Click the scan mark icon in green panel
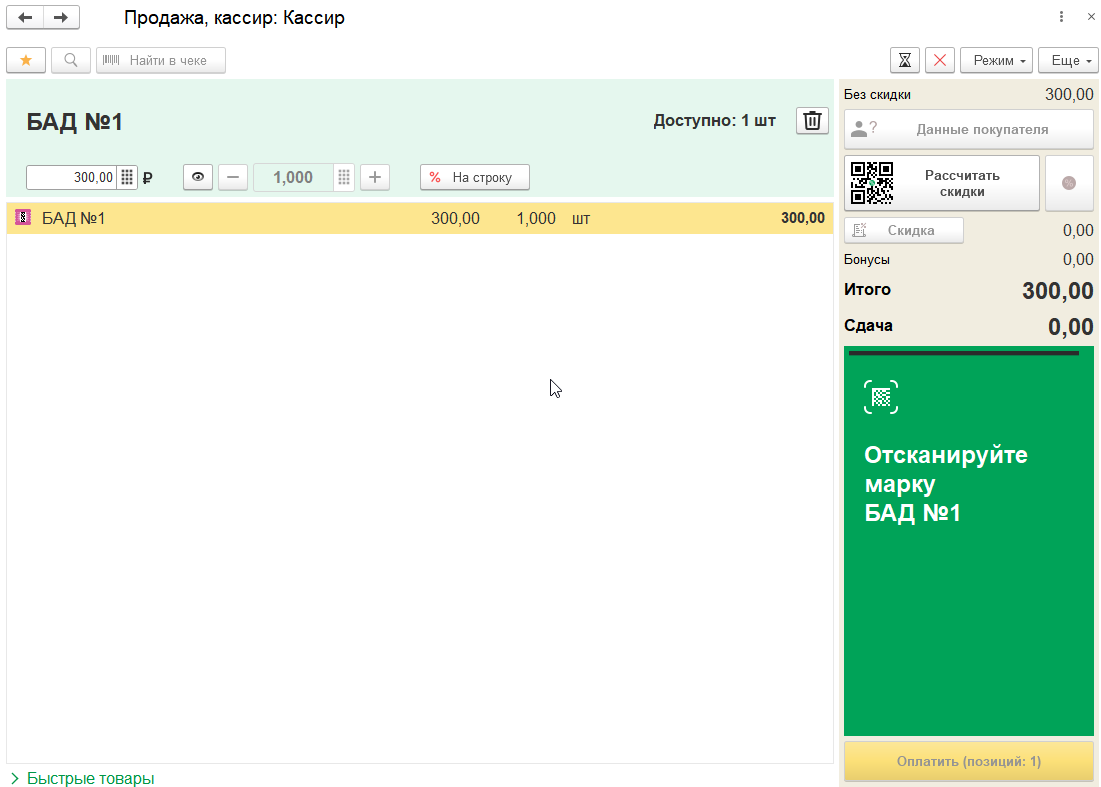This screenshot has height=787, width=1101. tap(881, 397)
